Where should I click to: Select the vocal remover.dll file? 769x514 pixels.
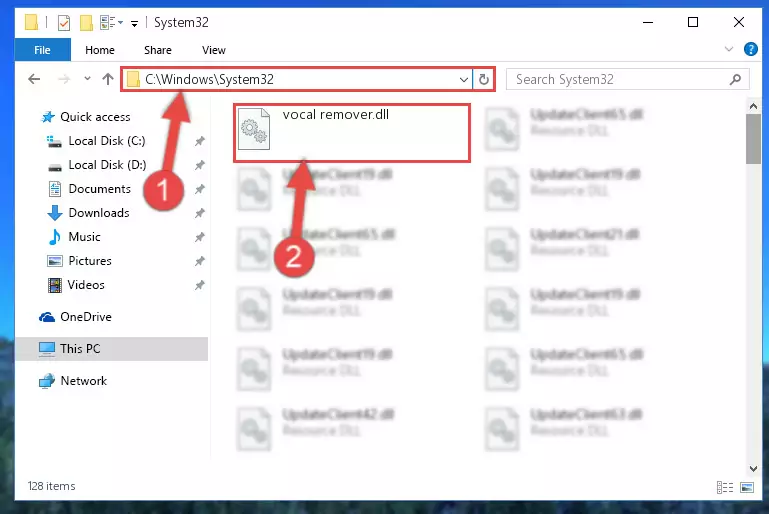click(x=352, y=132)
